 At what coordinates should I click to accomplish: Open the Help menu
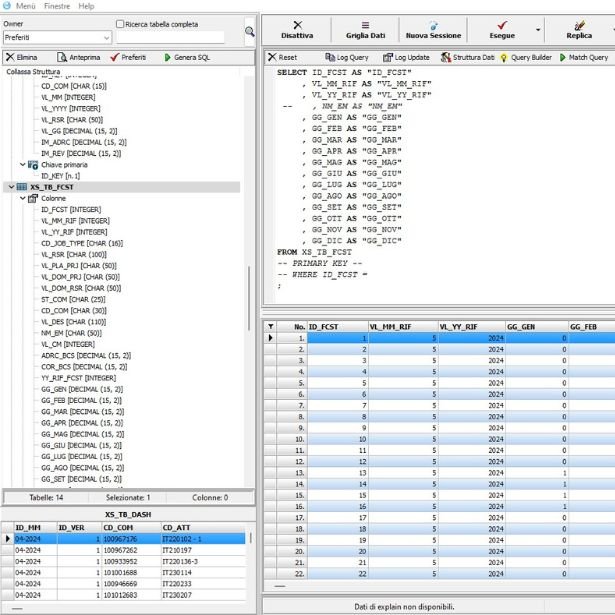pos(86,6)
